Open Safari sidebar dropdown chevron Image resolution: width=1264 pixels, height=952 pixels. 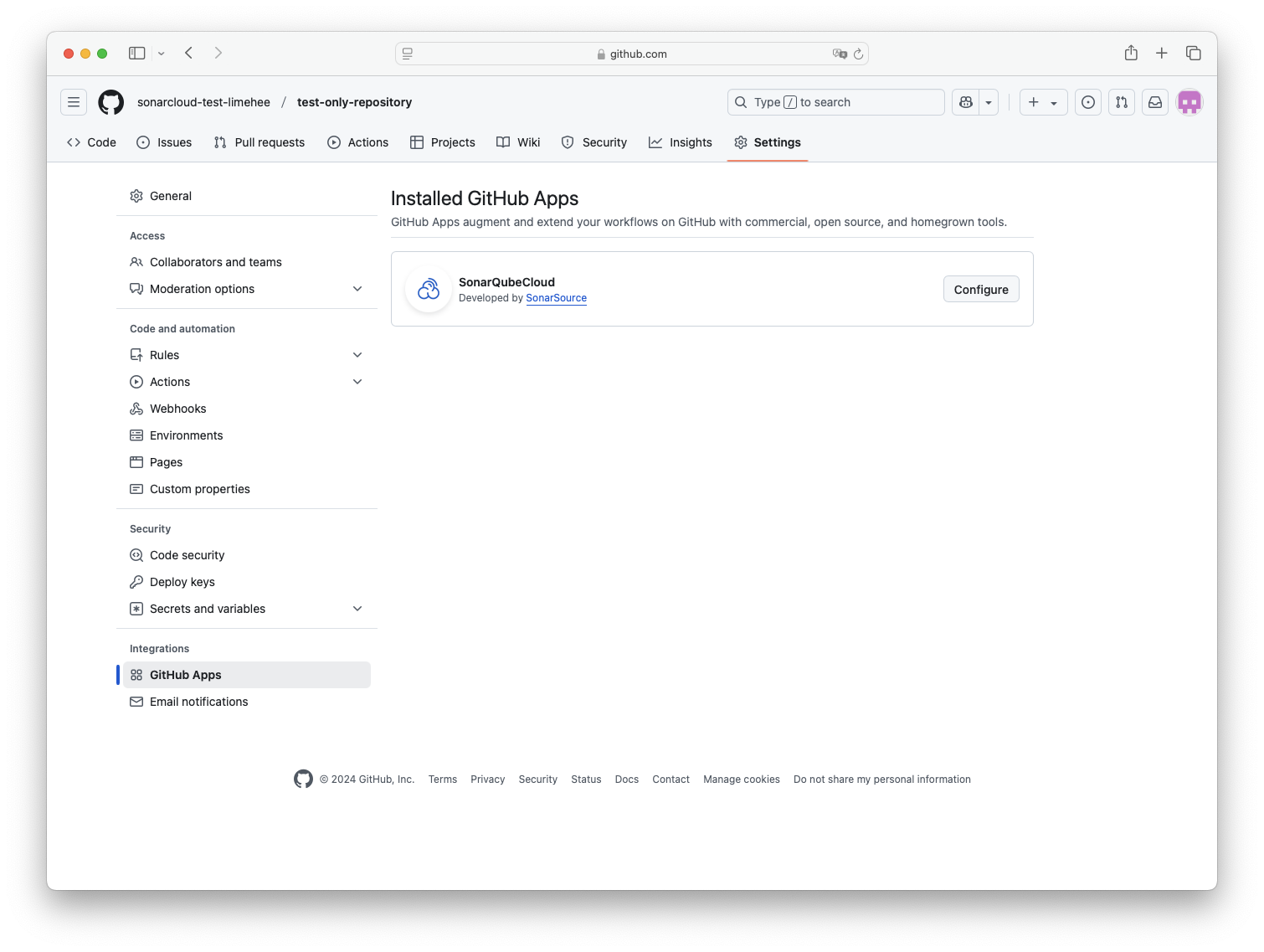click(162, 54)
